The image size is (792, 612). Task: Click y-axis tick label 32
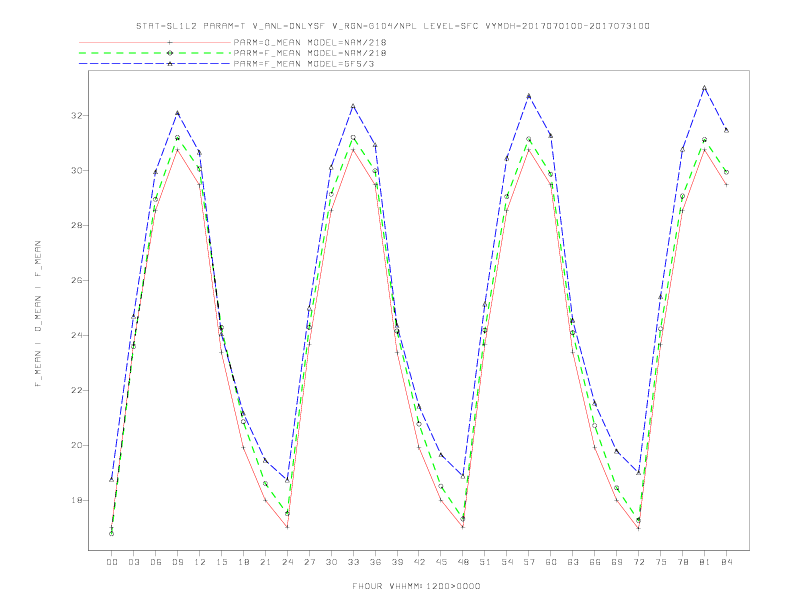click(77, 116)
